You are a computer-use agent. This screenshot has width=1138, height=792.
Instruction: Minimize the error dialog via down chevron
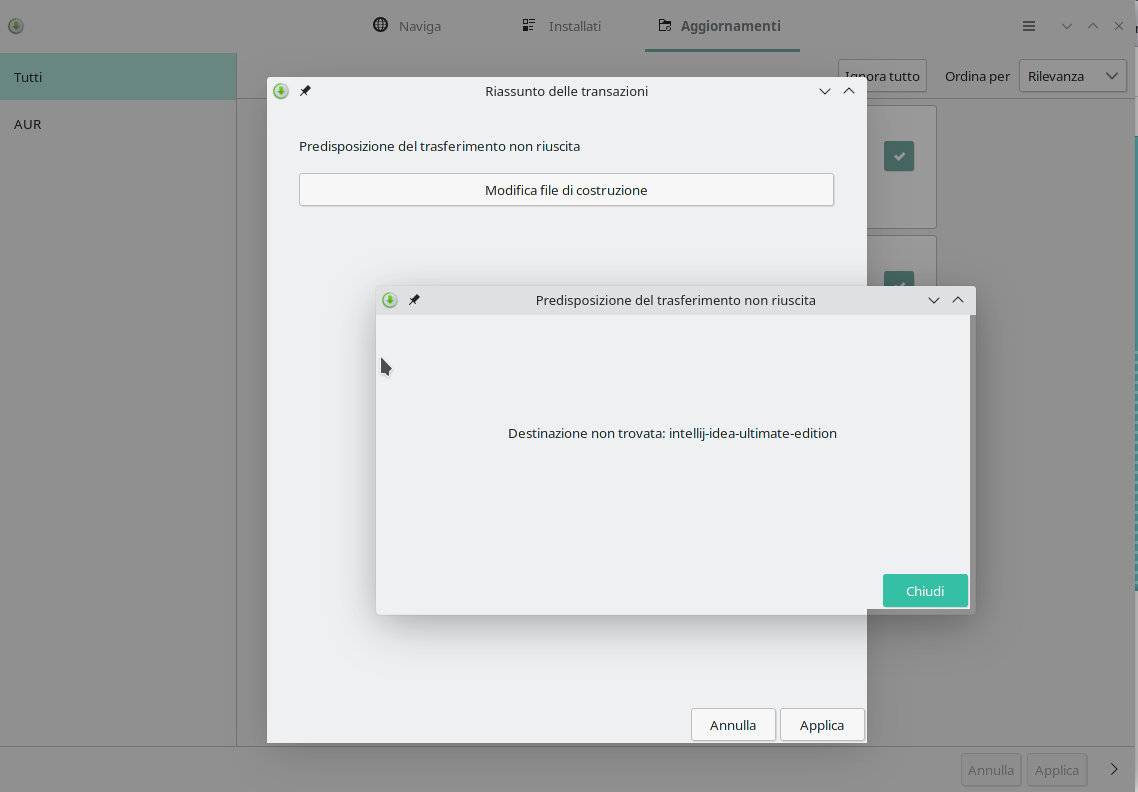tap(934, 301)
